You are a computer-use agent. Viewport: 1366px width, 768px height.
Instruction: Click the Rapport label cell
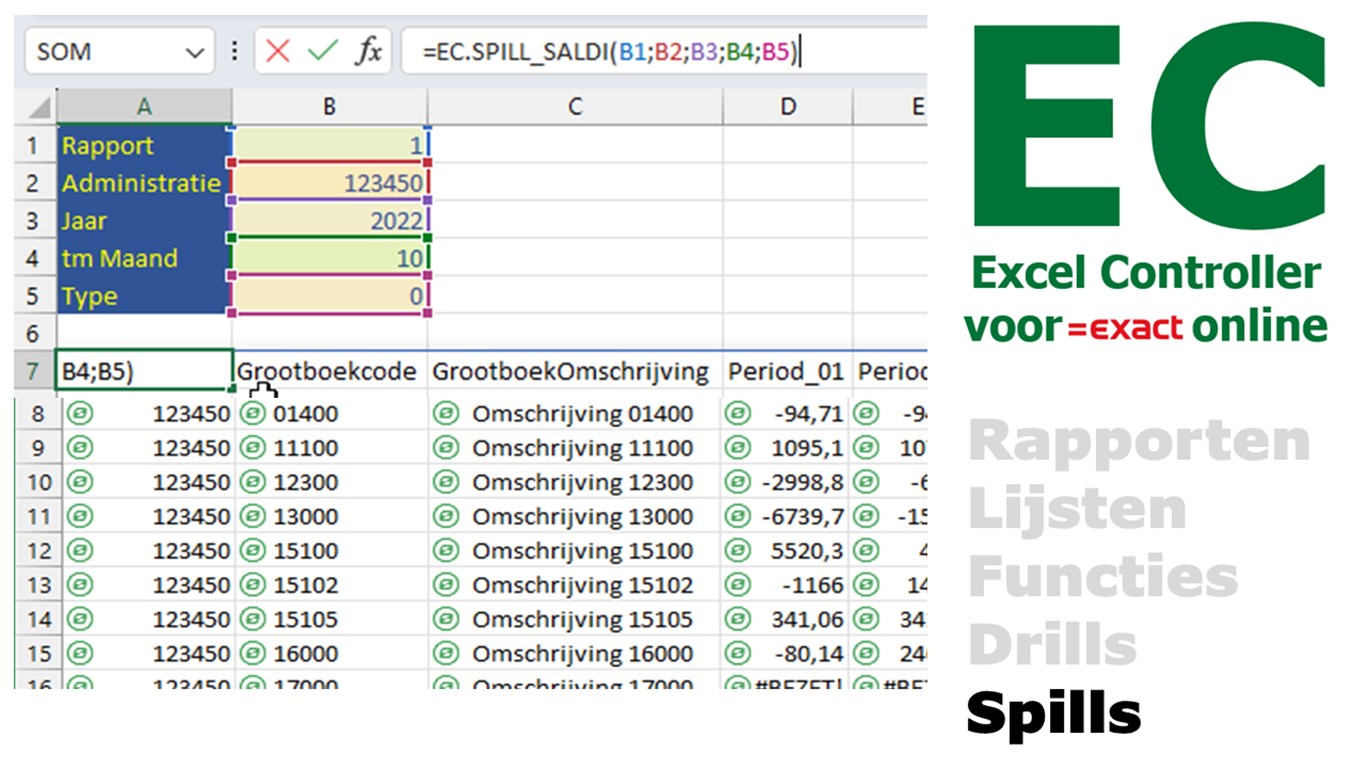pyautogui.click(x=145, y=146)
